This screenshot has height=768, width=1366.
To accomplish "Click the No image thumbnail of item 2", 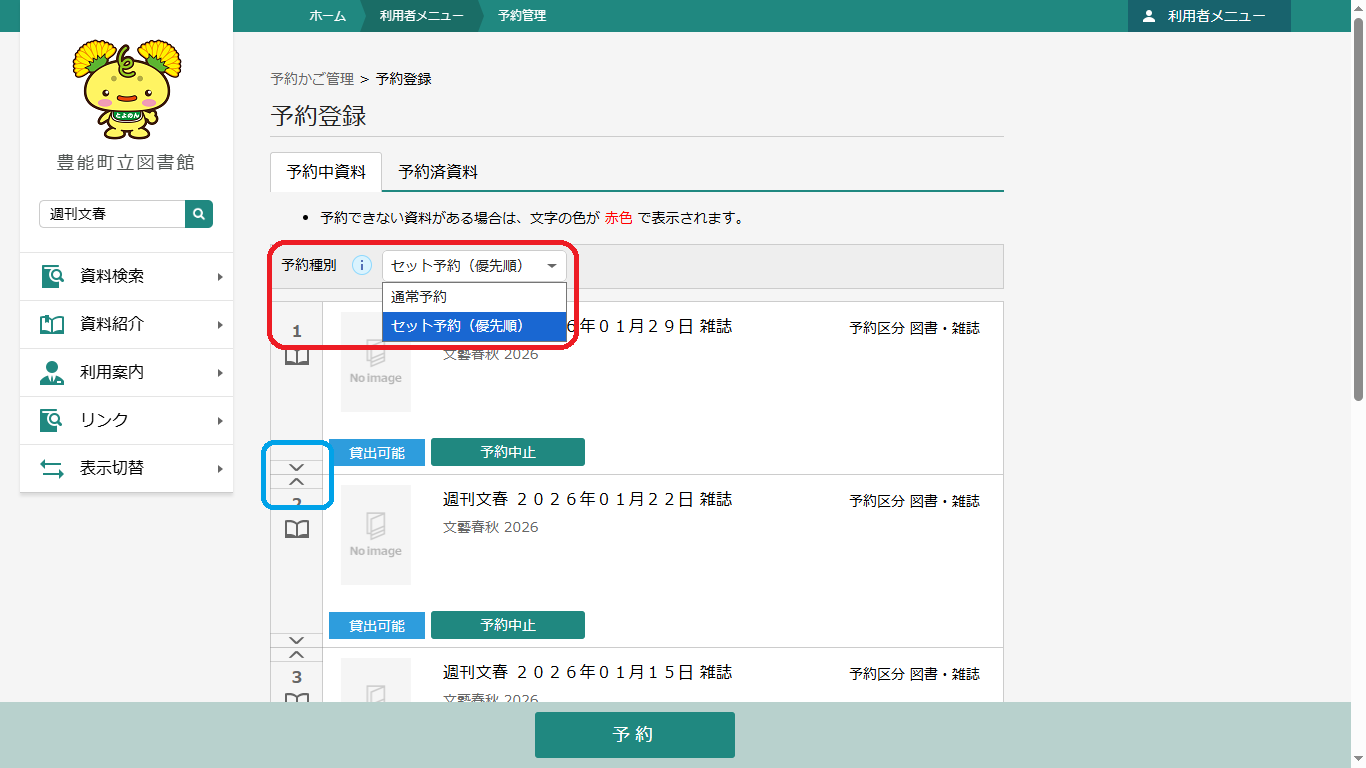I will click(376, 535).
